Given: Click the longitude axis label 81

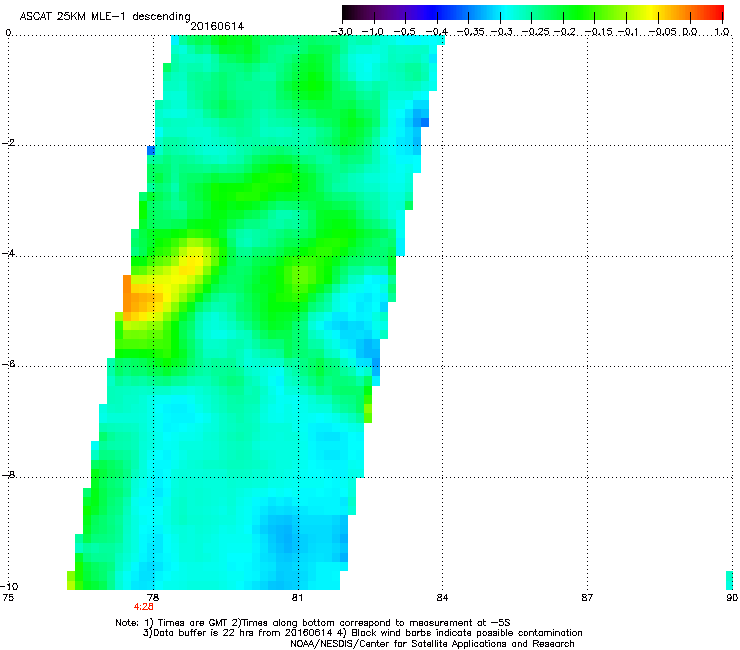Looking at the screenshot, I should tap(297, 598).
